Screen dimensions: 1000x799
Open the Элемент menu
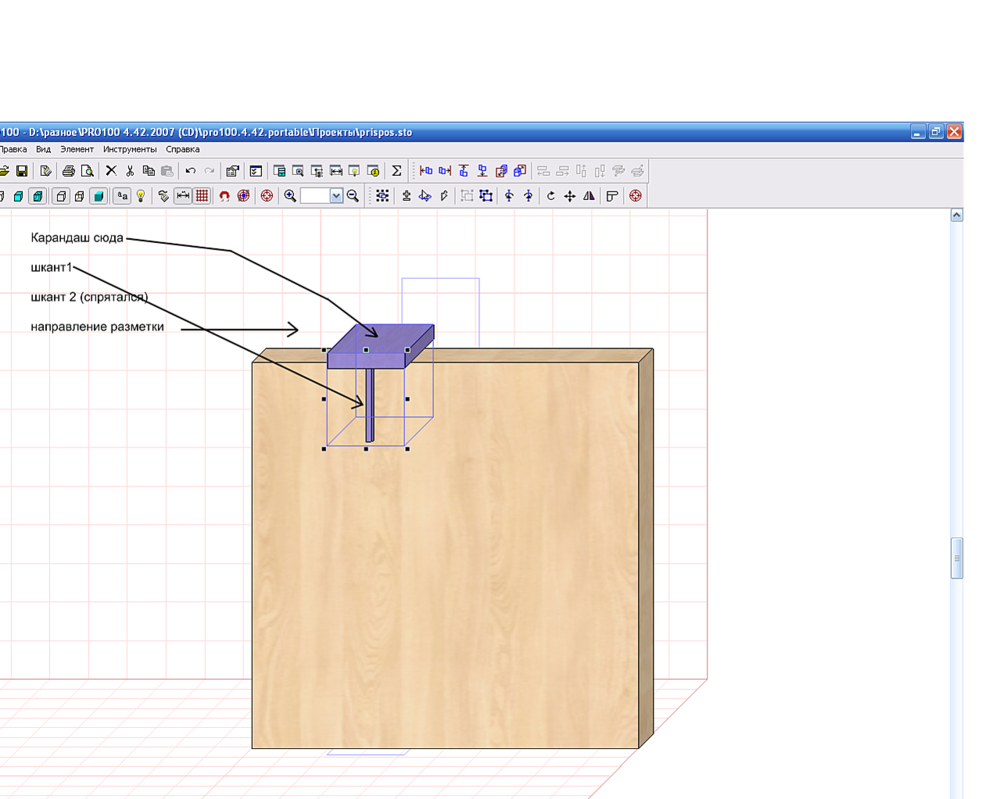pyautogui.click(x=77, y=149)
